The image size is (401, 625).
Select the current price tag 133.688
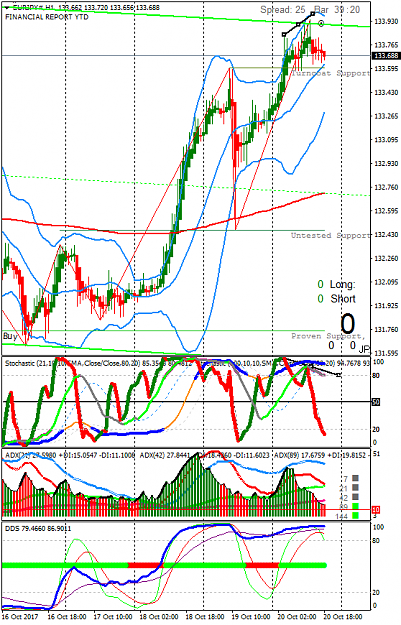point(385,55)
